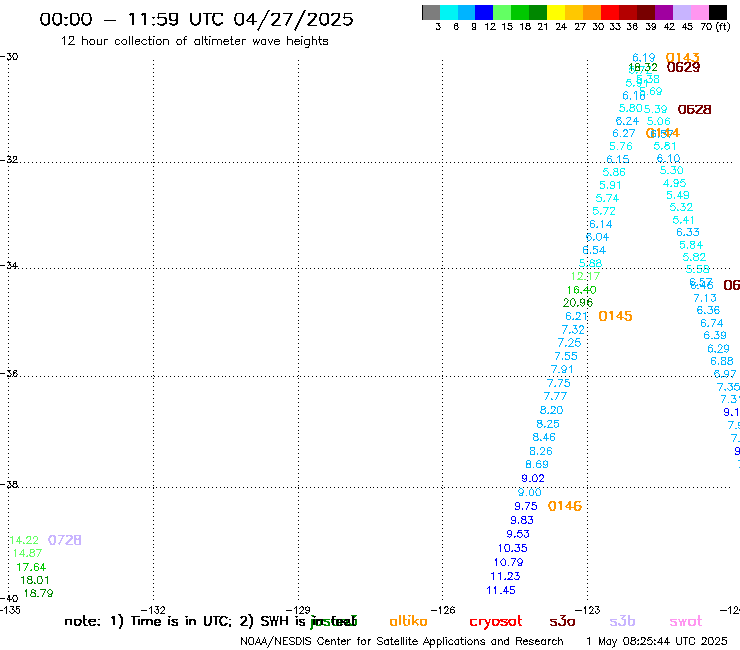The image size is (740, 650).
Task: Click the yellow swatch in the wave height legend
Action: (x=556, y=12)
